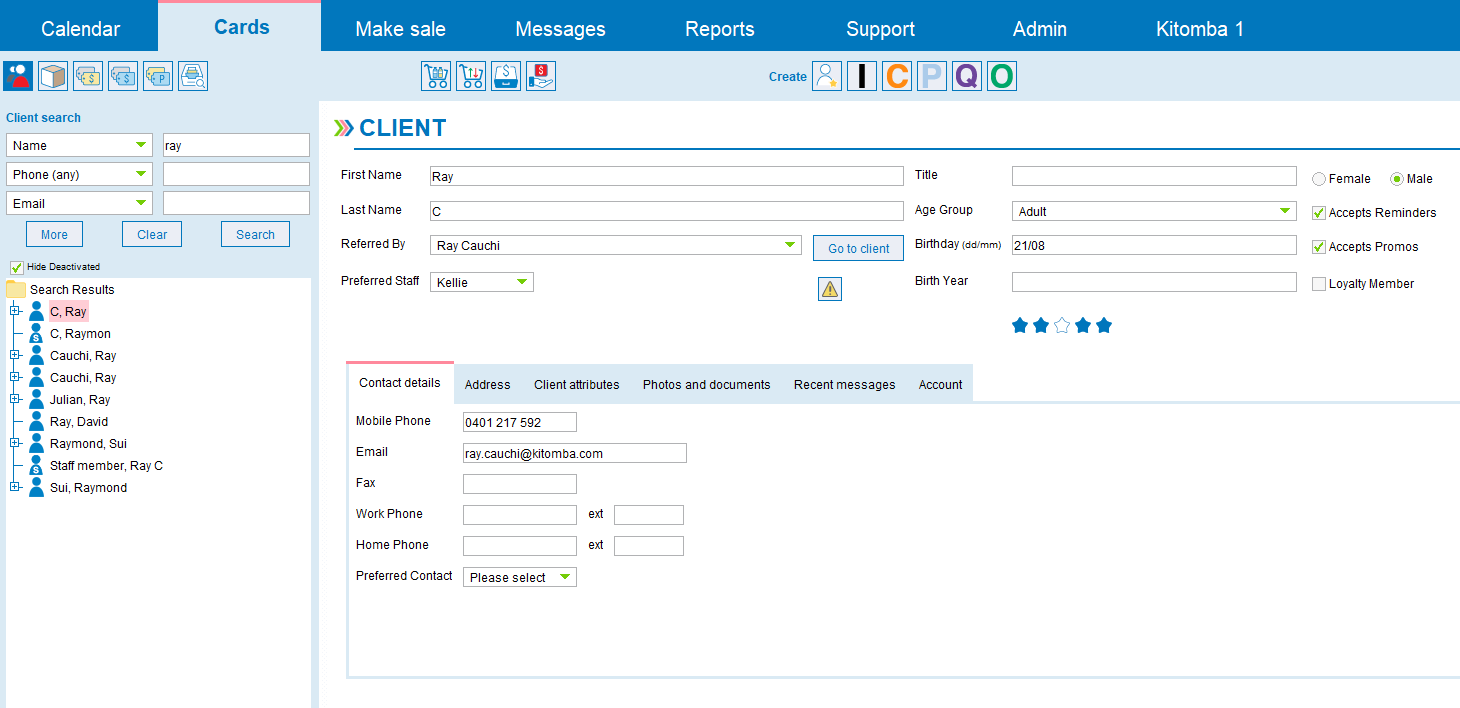This screenshot has width=1460, height=708.
Task: Switch to Client attributes tab
Action: pos(577,384)
